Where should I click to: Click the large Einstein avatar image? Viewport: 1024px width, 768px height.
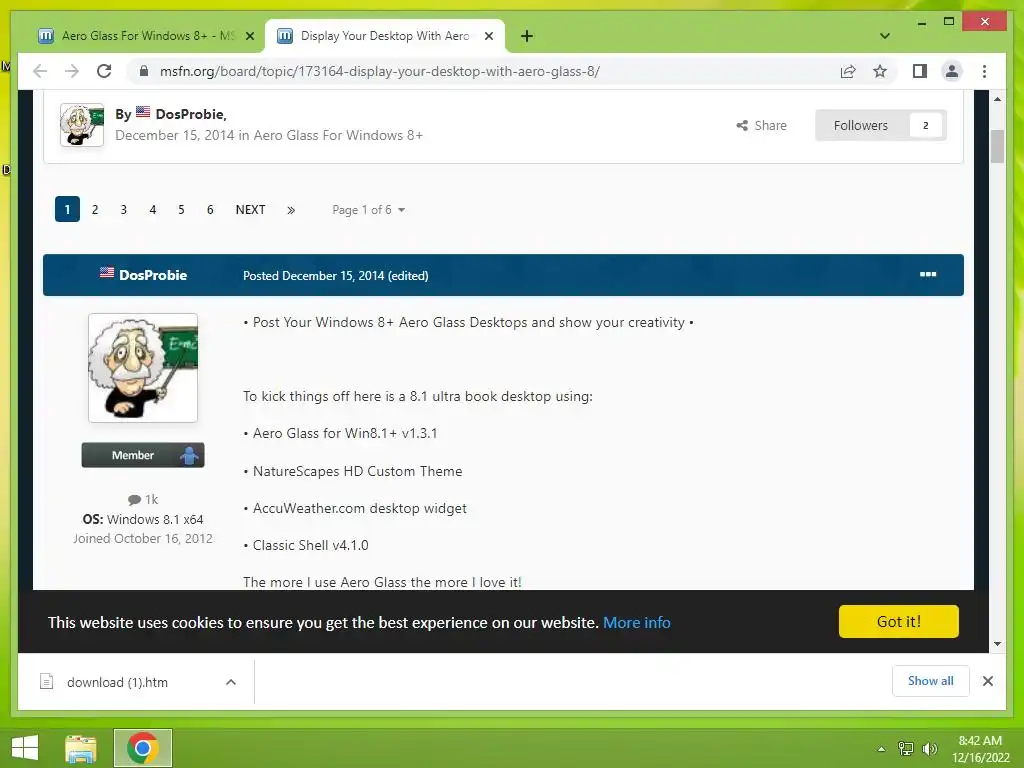click(143, 368)
